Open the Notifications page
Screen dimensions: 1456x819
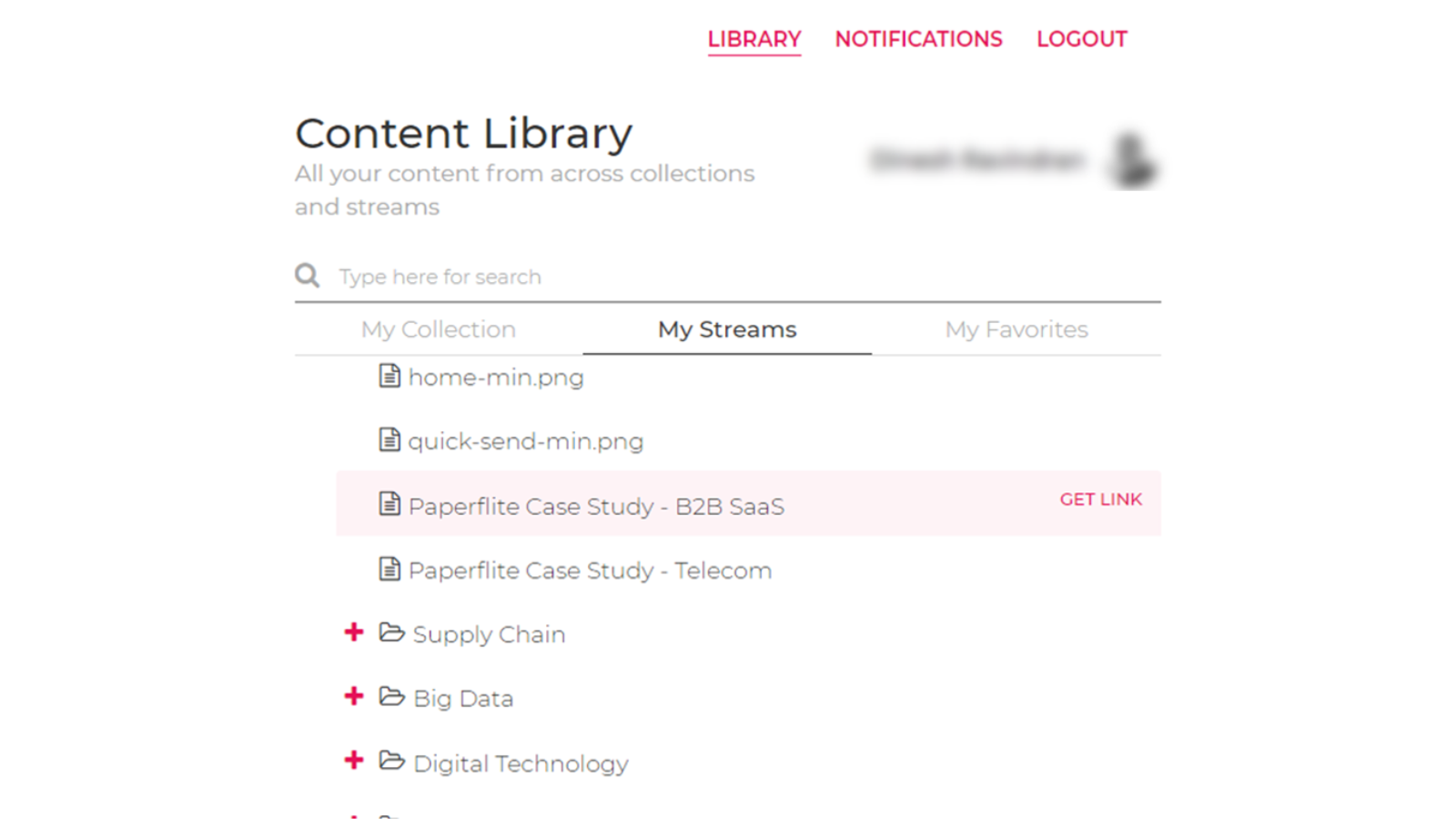[x=918, y=39]
